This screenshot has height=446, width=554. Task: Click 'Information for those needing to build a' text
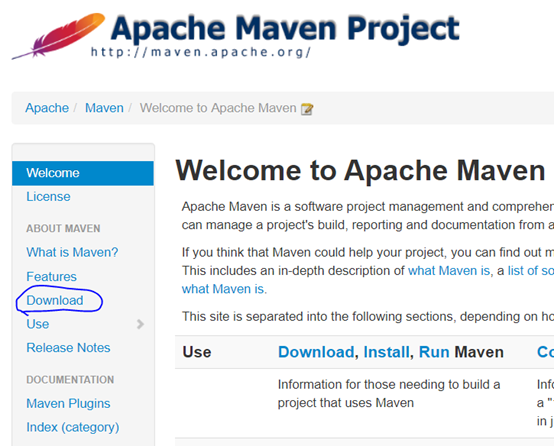coord(389,385)
